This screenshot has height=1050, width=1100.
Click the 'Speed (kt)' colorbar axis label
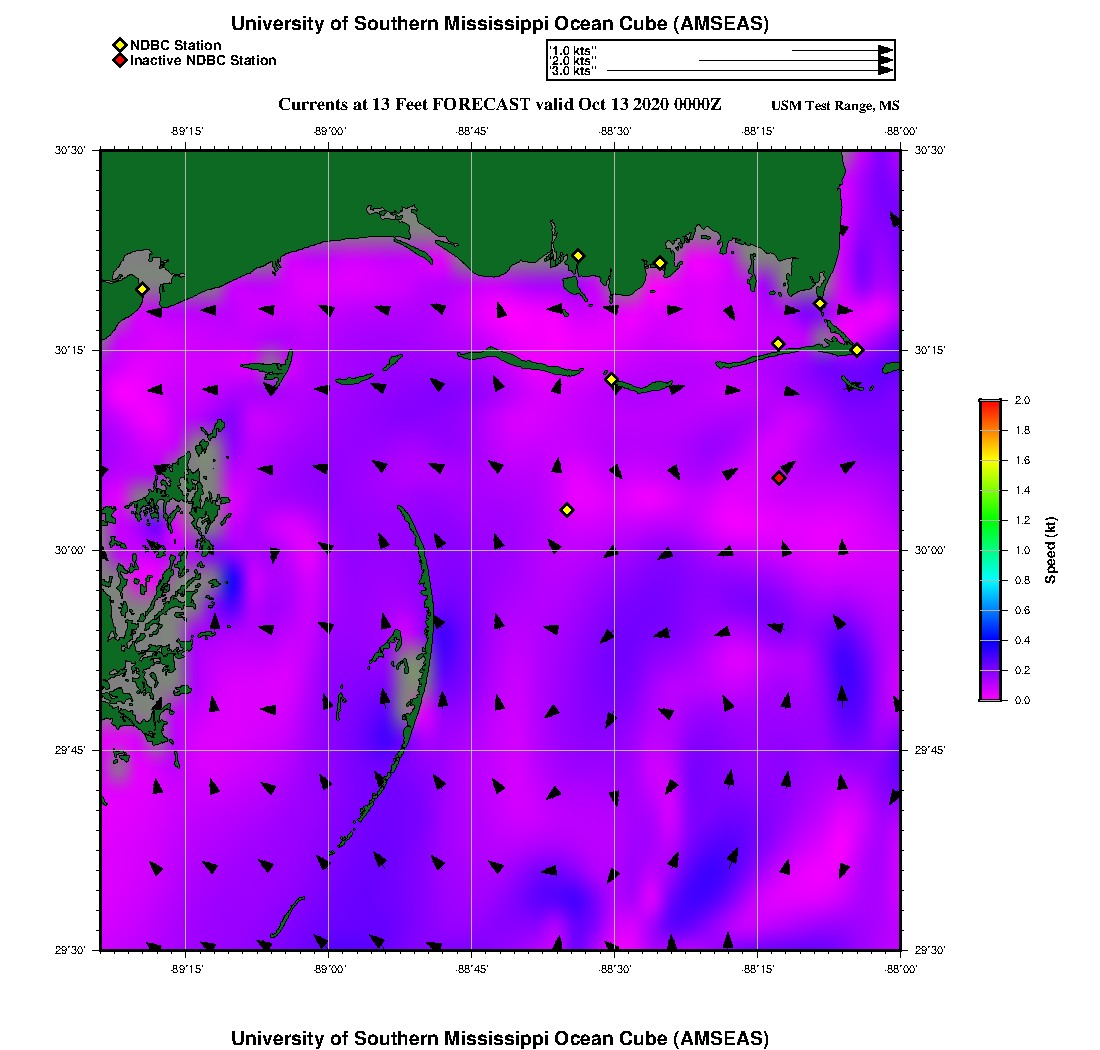point(1051,550)
